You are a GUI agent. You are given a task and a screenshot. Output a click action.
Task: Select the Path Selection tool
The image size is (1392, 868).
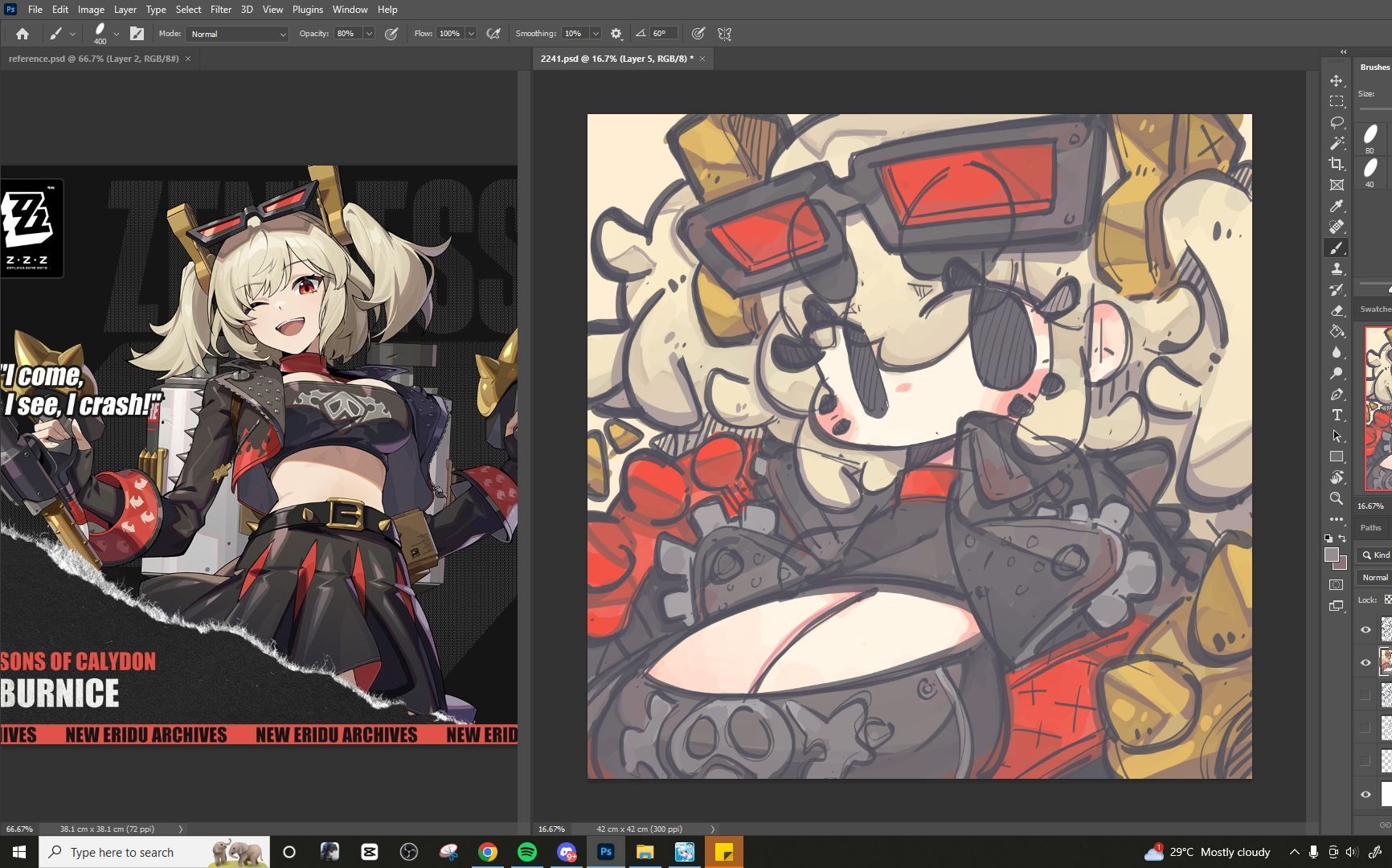tap(1337, 436)
